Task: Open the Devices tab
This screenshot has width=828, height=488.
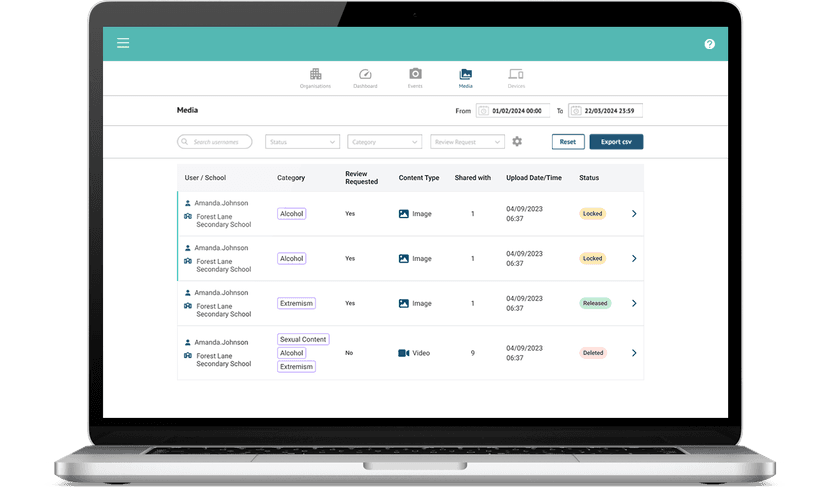Action: point(516,78)
